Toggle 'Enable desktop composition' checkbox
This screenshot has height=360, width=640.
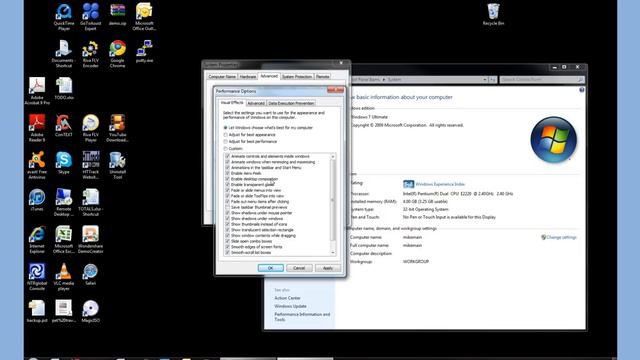click(x=227, y=179)
